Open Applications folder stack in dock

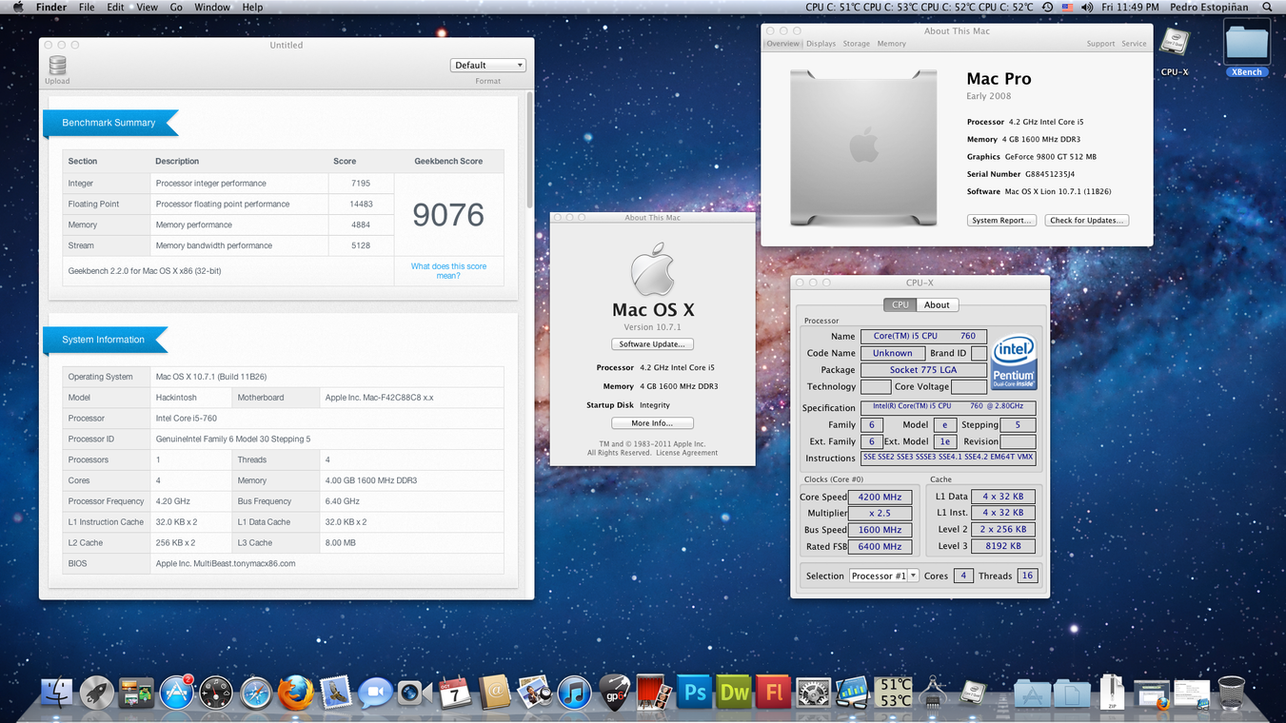(1031, 692)
